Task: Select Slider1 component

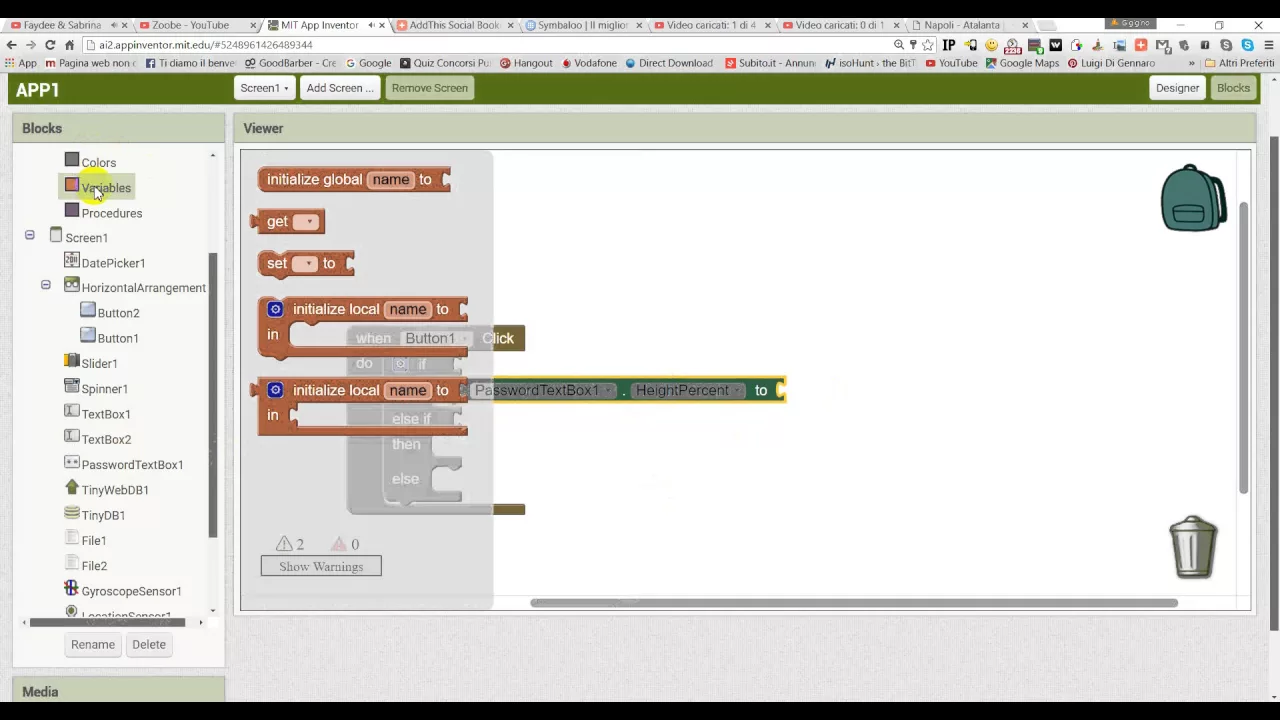Action: tap(99, 364)
